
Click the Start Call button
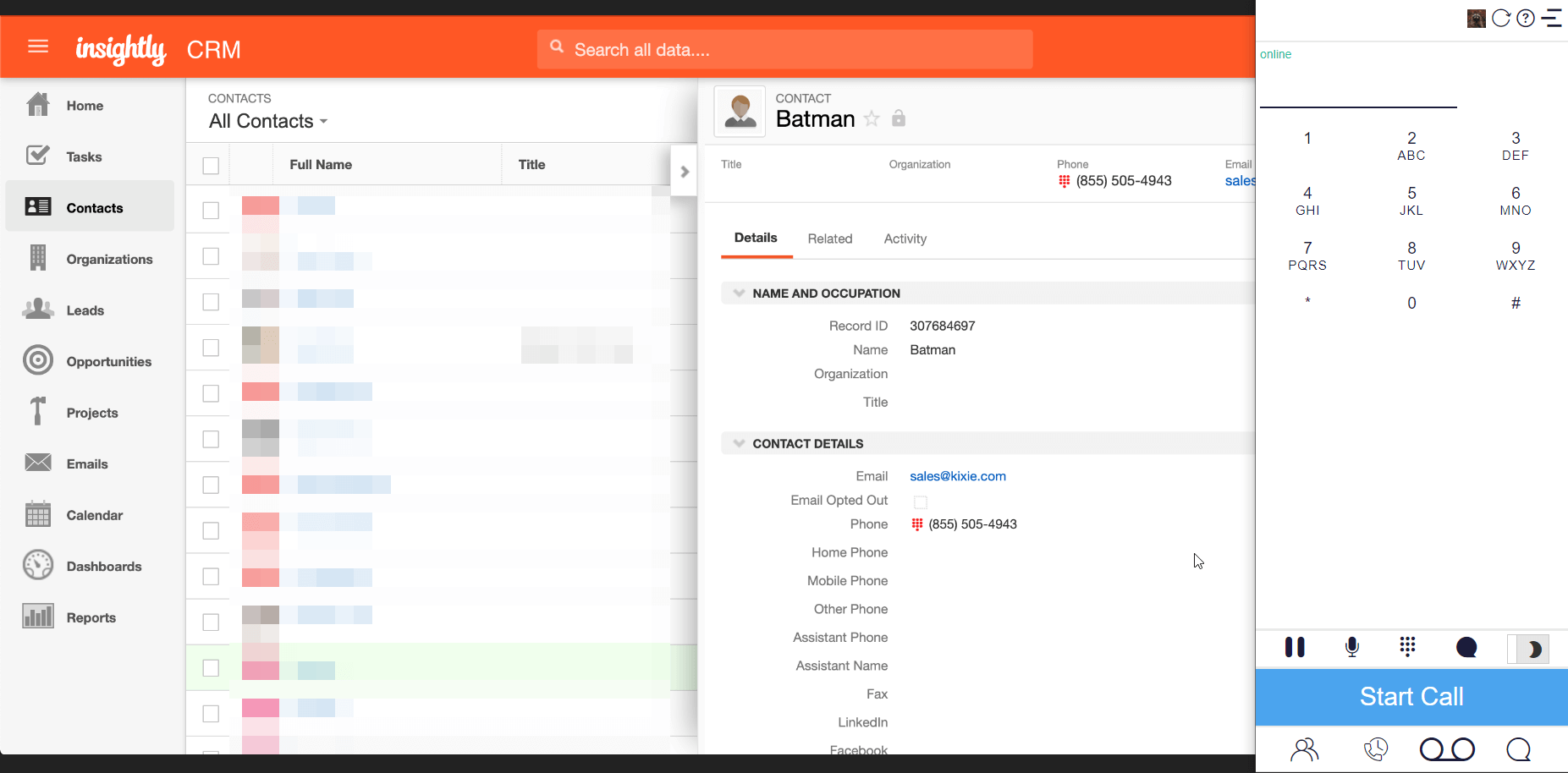point(1411,697)
